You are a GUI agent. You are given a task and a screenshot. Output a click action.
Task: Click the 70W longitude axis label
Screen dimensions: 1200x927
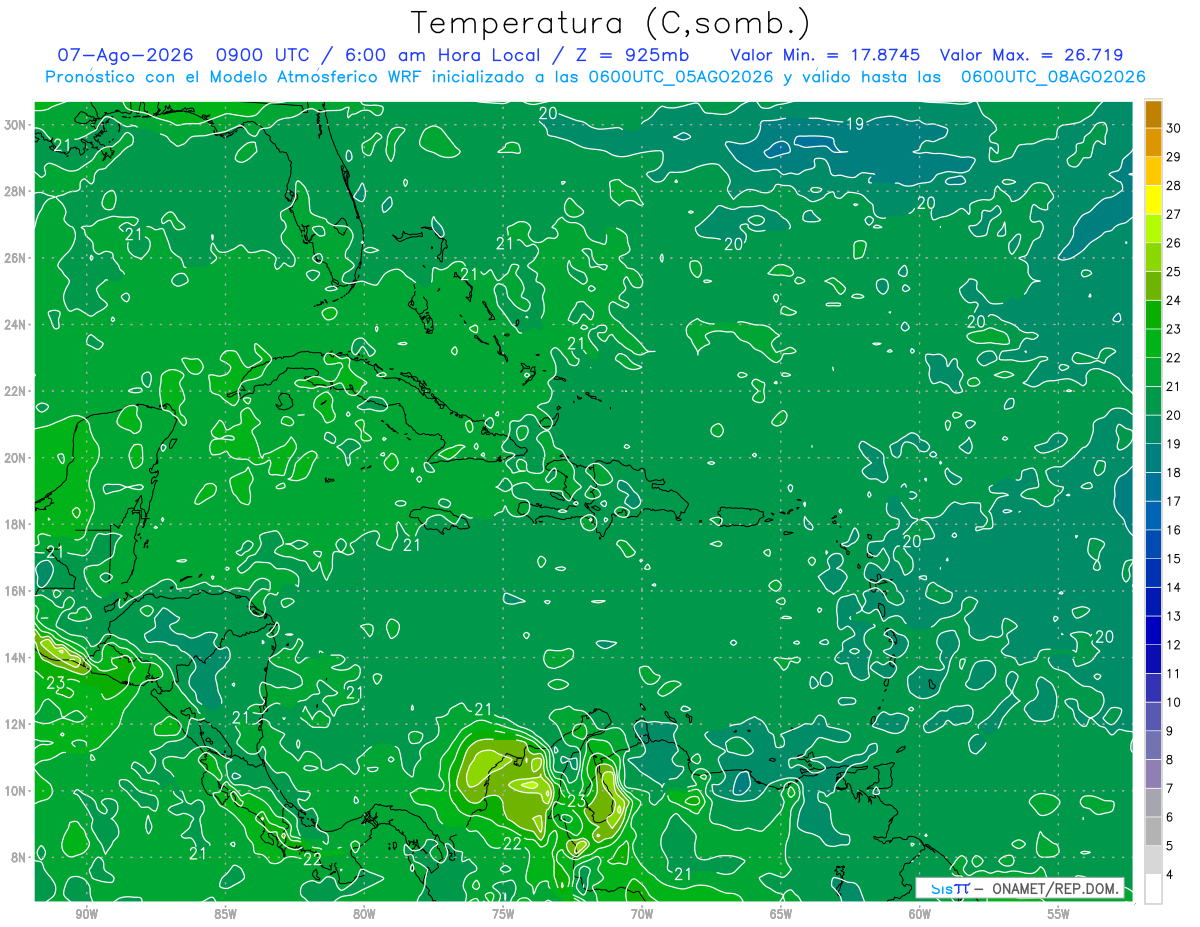(x=642, y=914)
